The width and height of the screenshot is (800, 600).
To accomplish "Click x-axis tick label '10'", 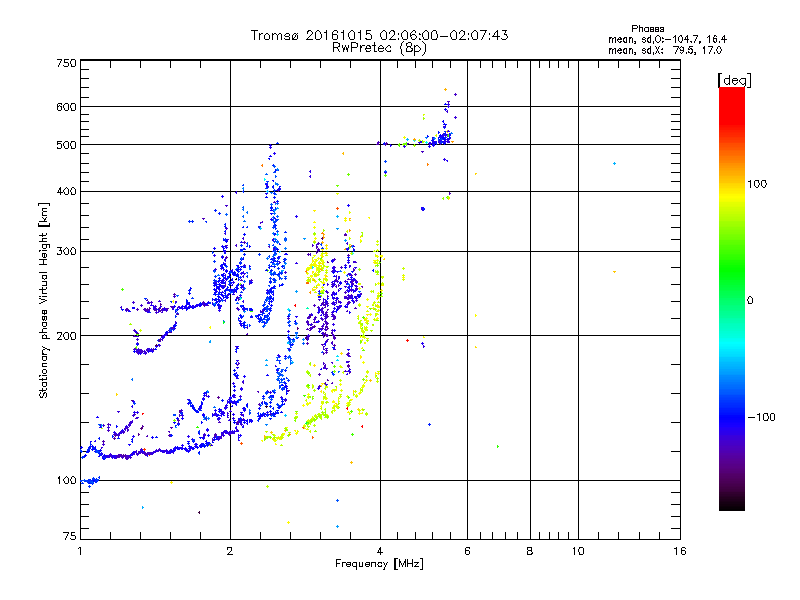I will coord(578,551).
